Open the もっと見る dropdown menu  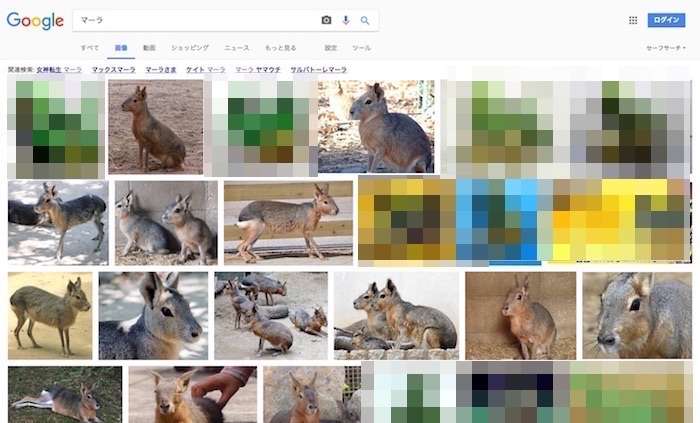coord(280,47)
